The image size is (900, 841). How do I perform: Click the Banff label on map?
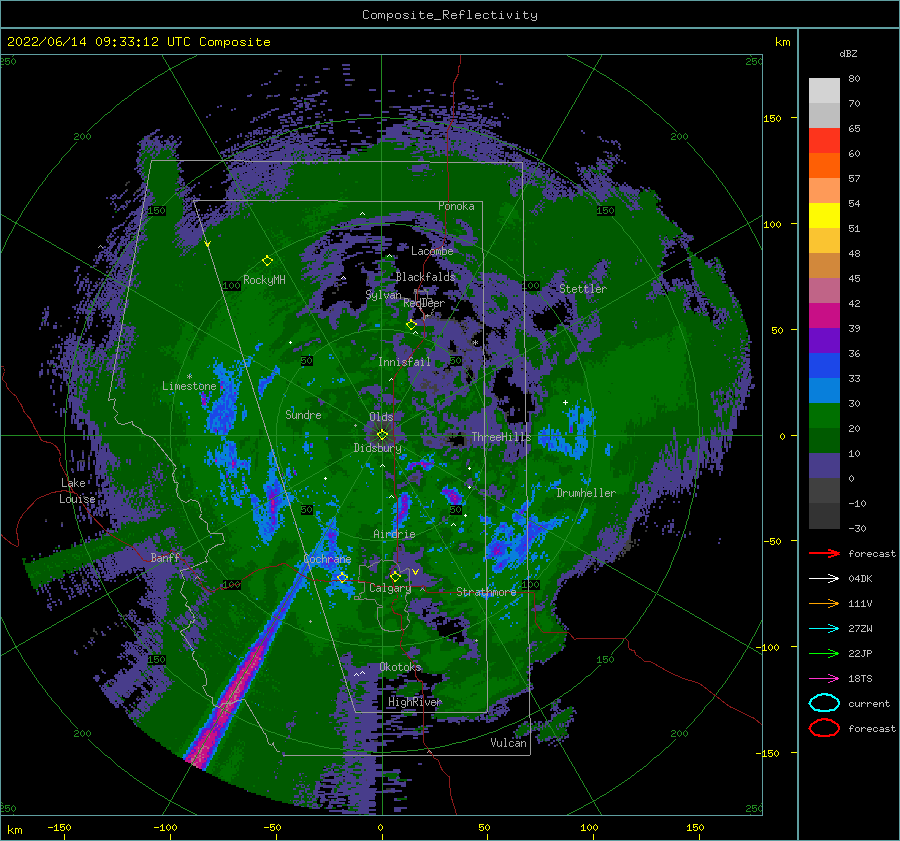165,557
